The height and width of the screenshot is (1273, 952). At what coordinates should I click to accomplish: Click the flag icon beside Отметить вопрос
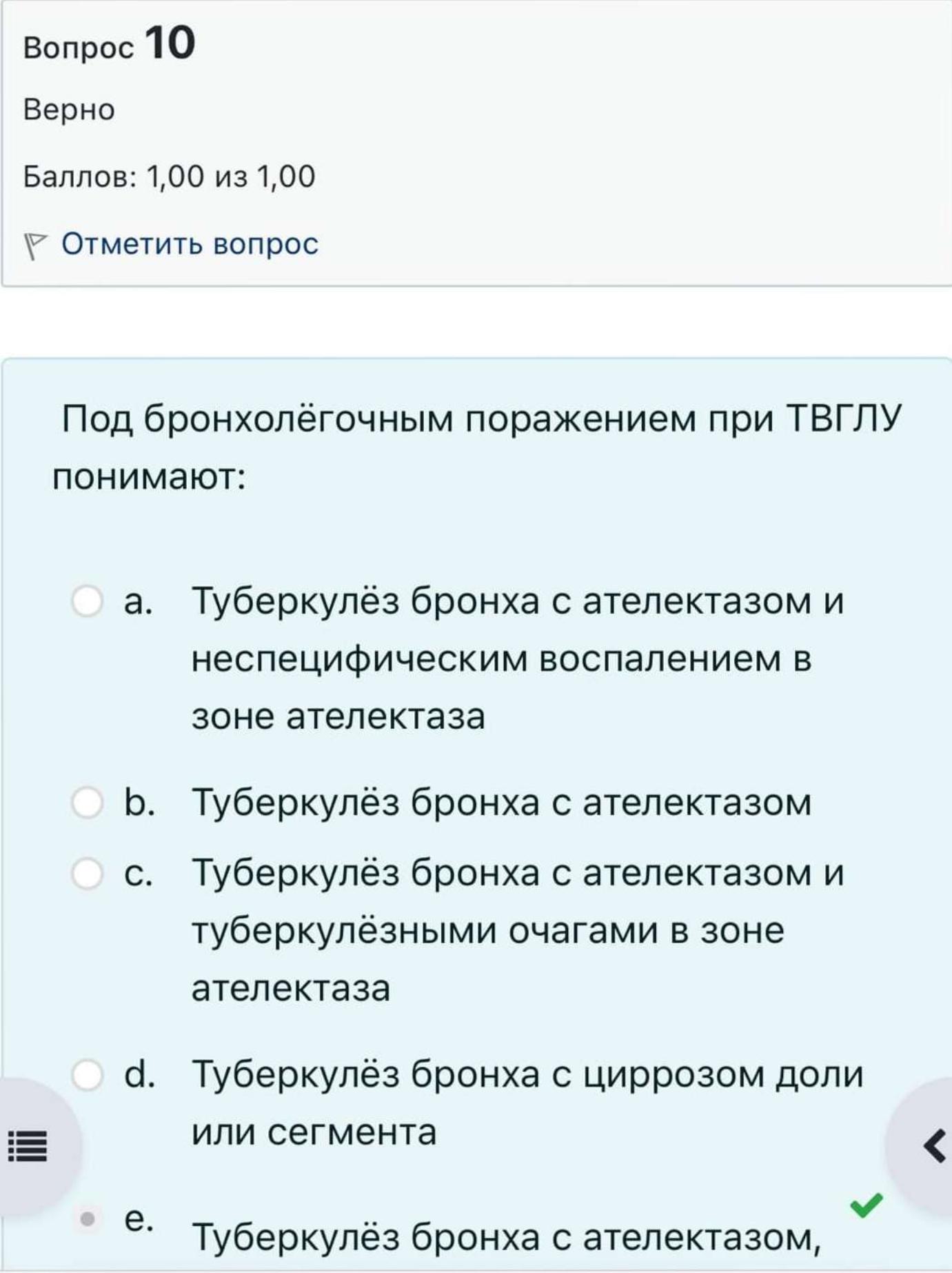click(x=35, y=246)
